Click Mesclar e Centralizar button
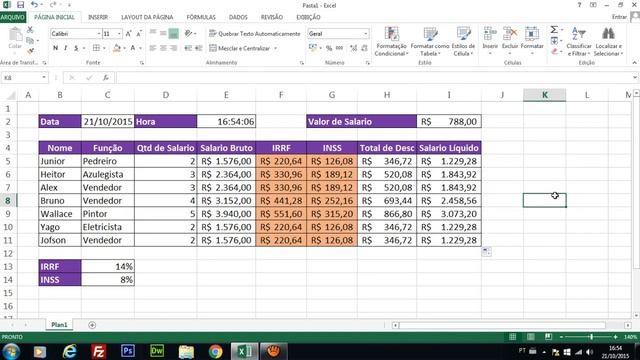Viewport: 640px width, 360px height. pyautogui.click(x=240, y=48)
